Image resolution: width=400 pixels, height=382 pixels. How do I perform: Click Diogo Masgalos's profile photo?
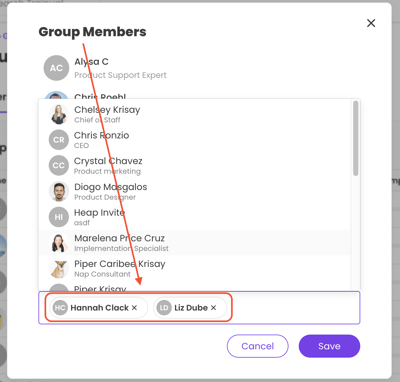pos(59,191)
